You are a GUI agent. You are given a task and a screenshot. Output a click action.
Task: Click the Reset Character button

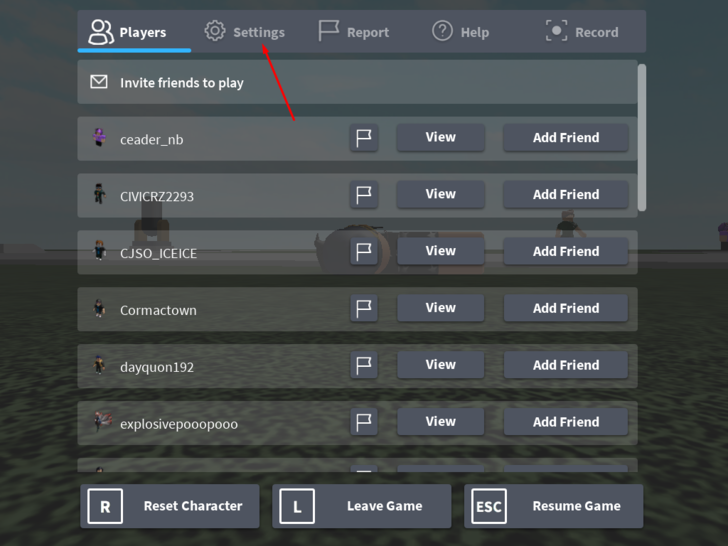(170, 506)
